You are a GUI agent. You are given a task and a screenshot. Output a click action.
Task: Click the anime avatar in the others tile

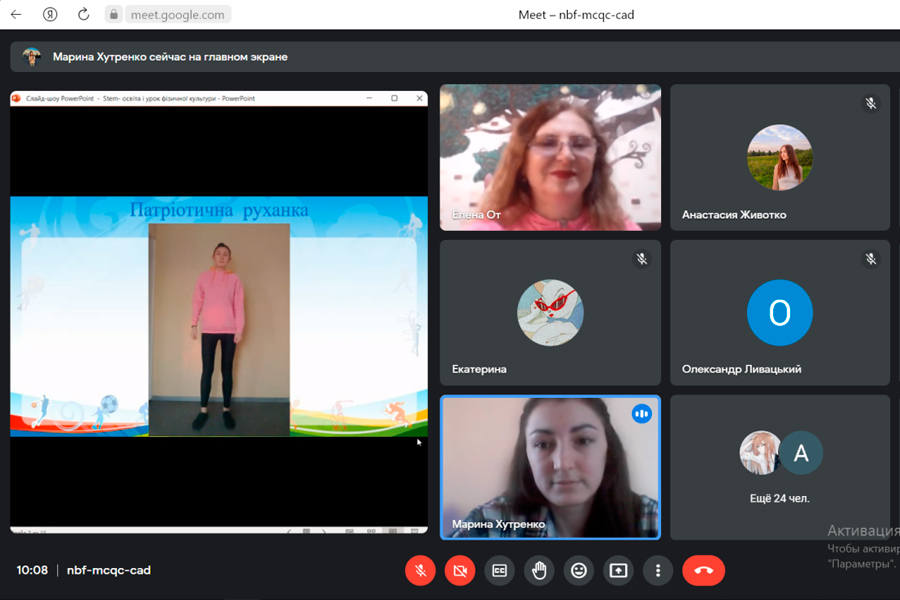pos(759,453)
